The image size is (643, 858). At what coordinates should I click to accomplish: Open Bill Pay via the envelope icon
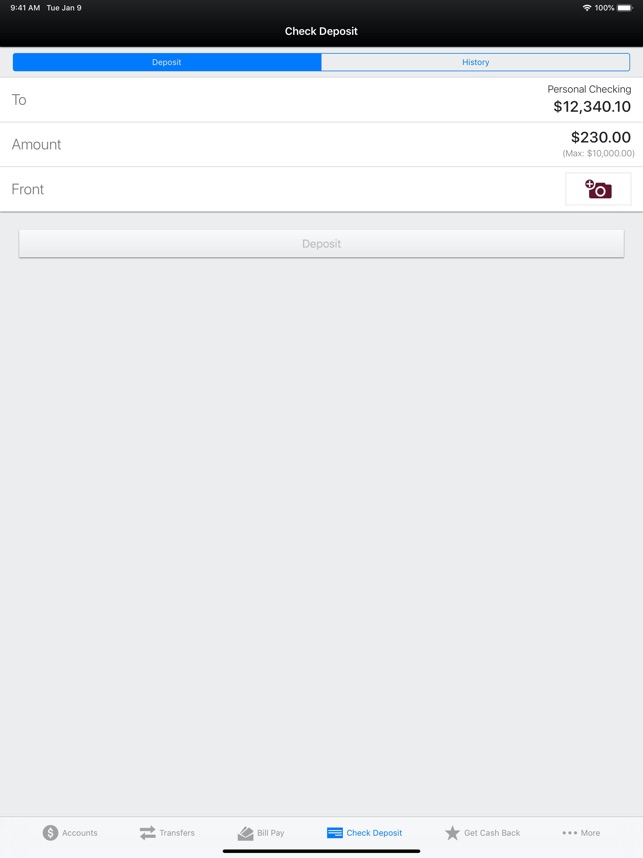pos(244,832)
